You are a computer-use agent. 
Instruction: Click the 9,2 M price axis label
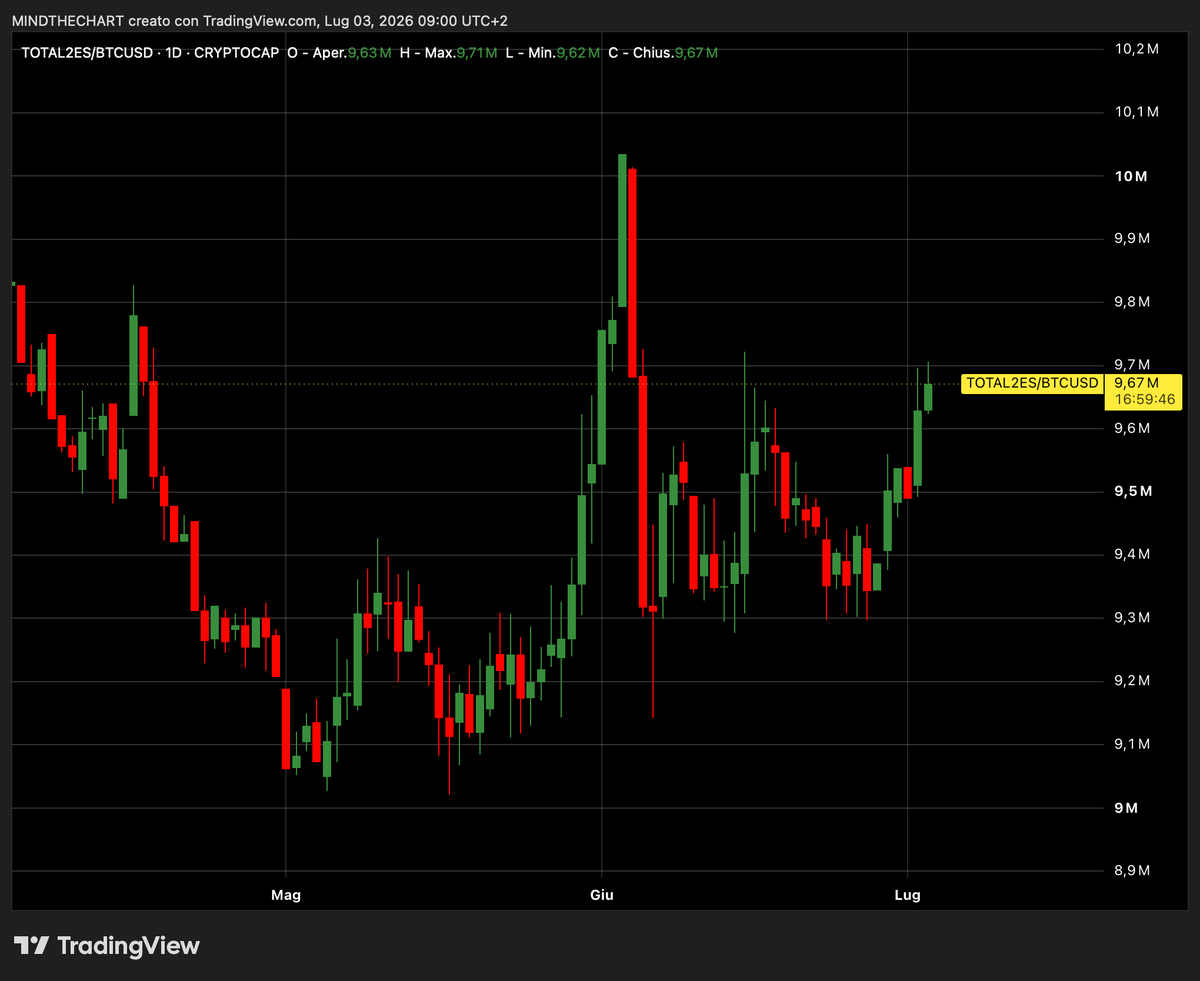[1132, 681]
